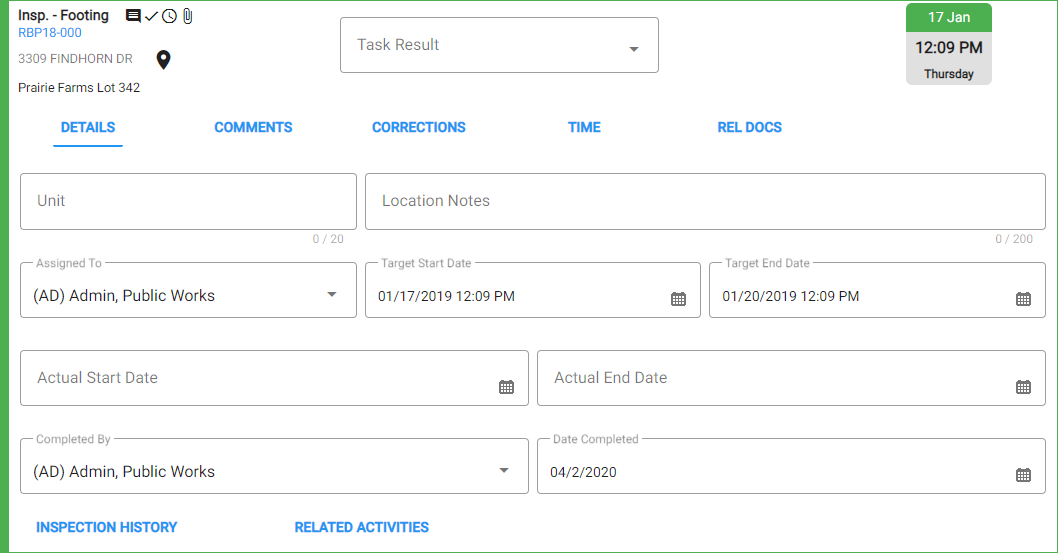Open the Target End Date calendar picker
The image size is (1058, 553).
(x=1023, y=299)
